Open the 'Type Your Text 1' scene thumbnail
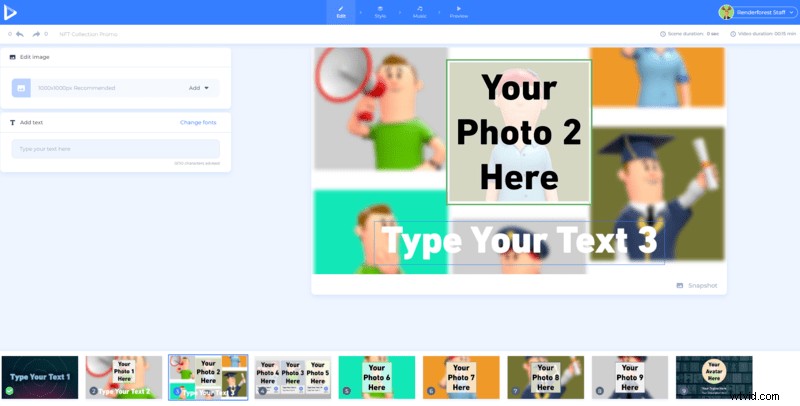 click(39, 377)
